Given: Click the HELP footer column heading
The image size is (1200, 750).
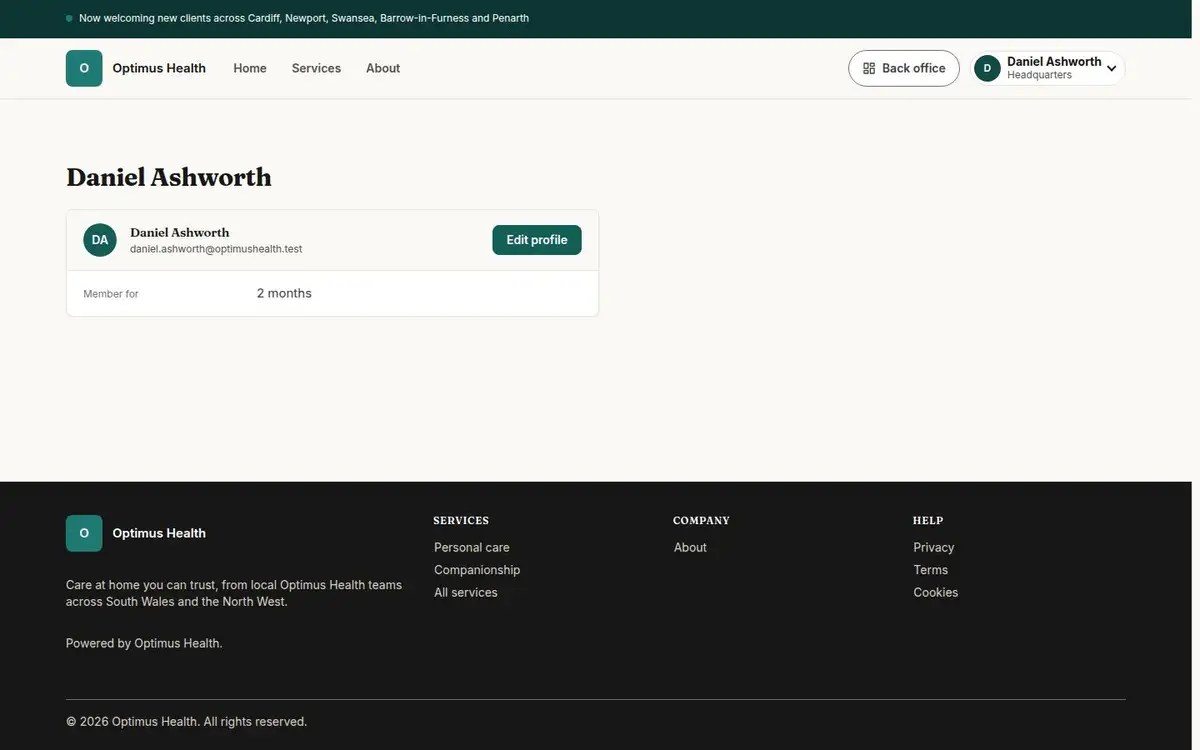Looking at the screenshot, I should point(928,520).
